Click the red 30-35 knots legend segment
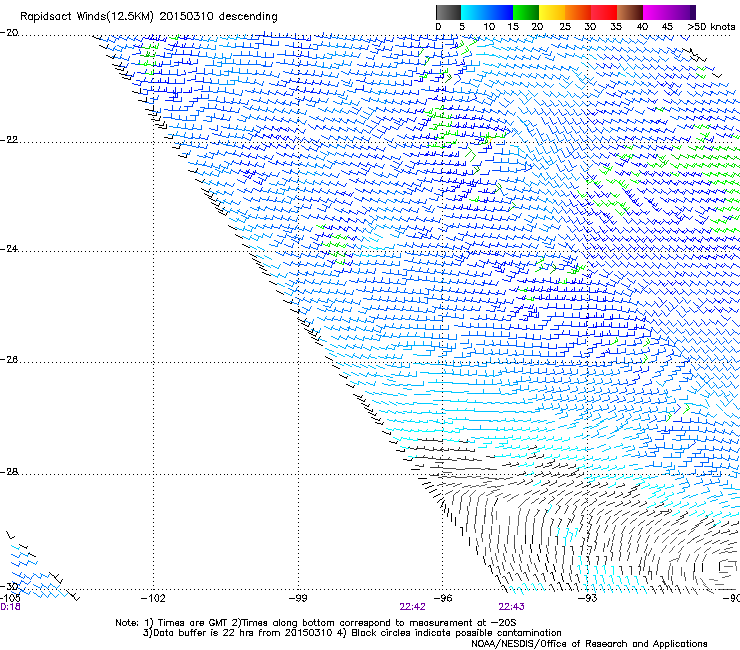Image resolution: width=740 pixels, height=650 pixels. 604,12
